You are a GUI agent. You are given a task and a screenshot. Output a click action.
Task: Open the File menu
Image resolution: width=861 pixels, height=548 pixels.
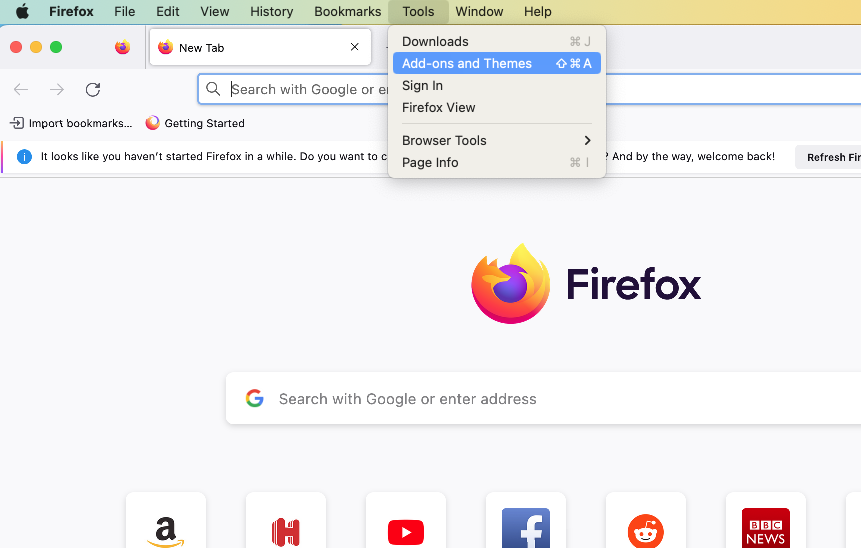125,12
